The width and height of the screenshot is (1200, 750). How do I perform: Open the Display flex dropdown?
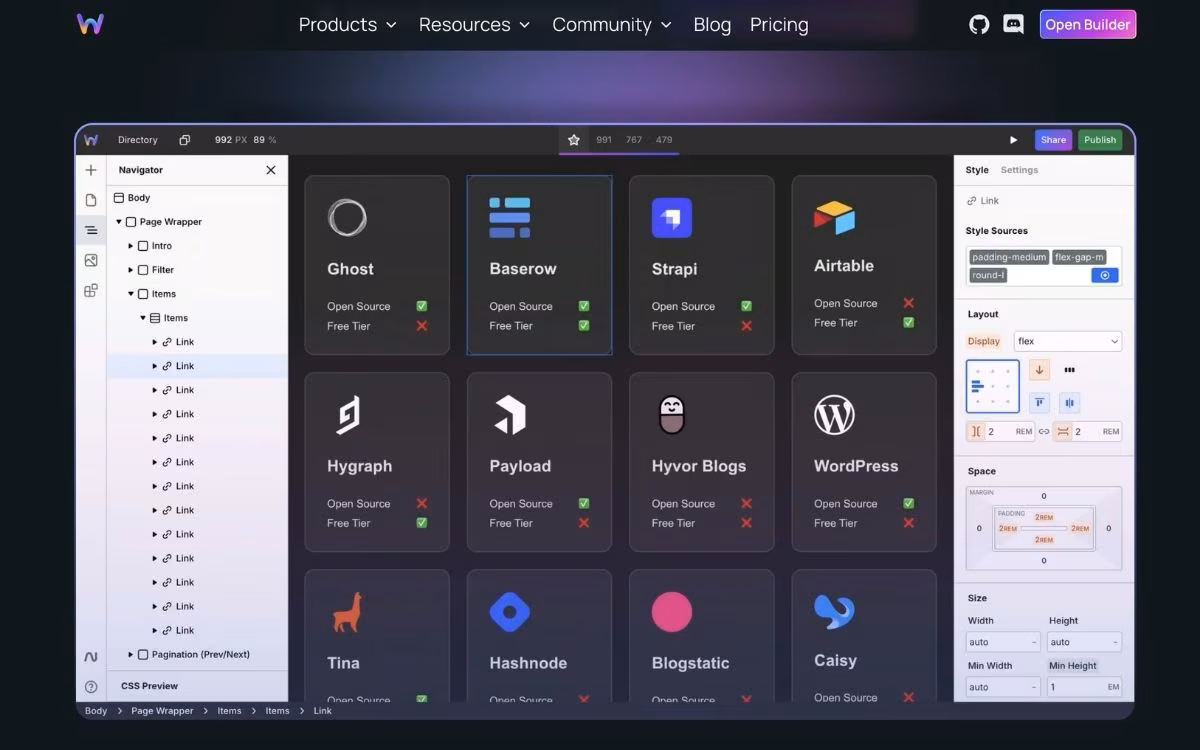pos(1068,341)
